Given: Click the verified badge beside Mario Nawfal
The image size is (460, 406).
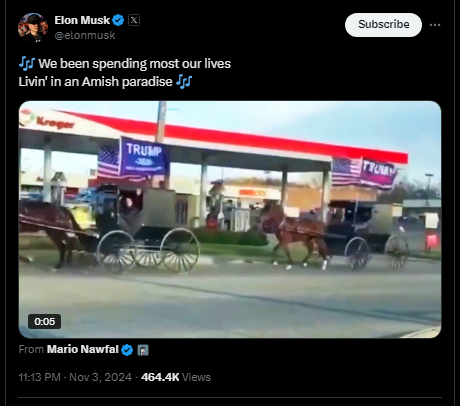Looking at the screenshot, I should (127, 350).
